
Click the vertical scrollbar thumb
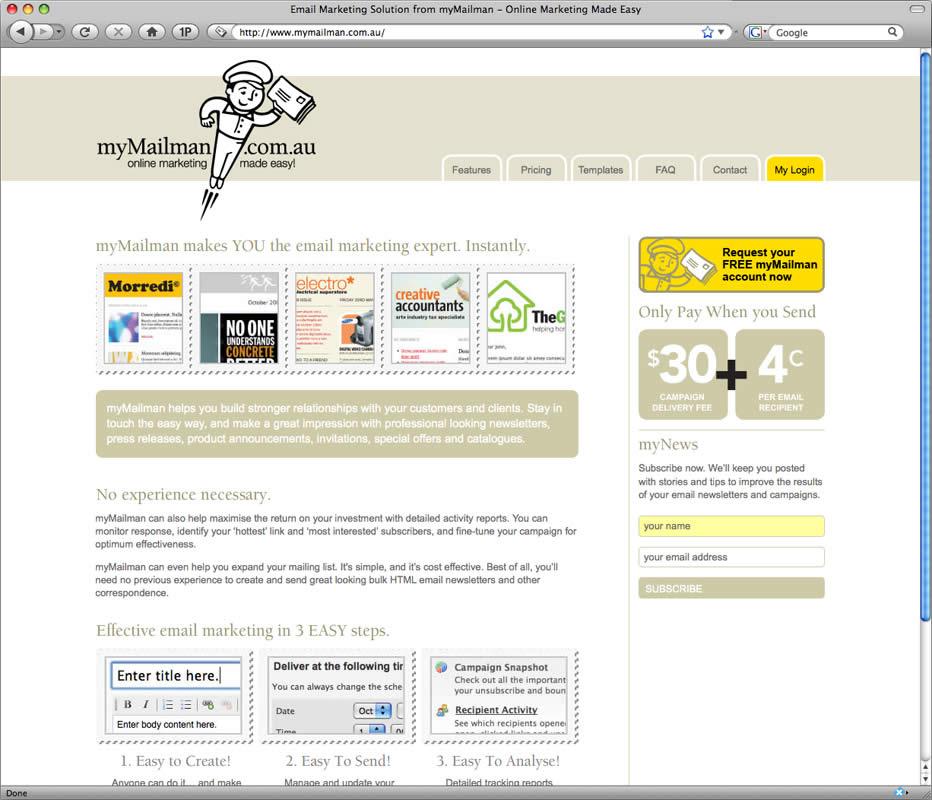925,338
